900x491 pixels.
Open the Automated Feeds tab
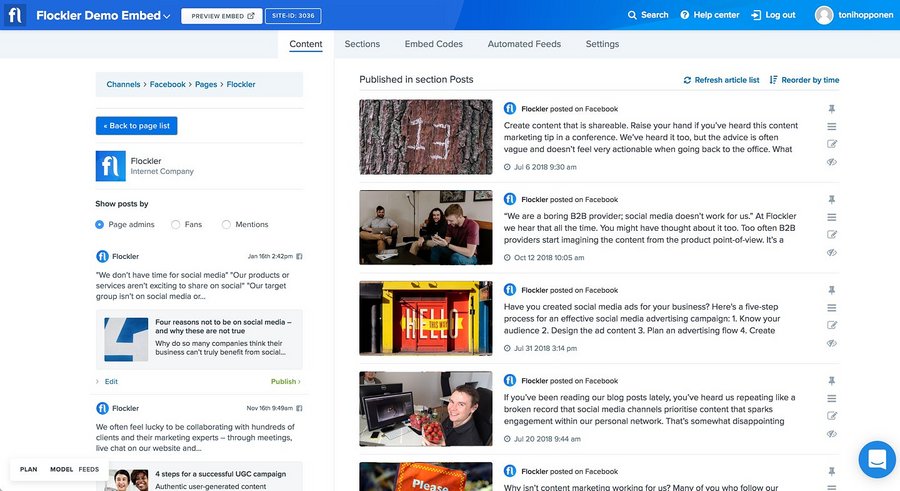click(524, 44)
